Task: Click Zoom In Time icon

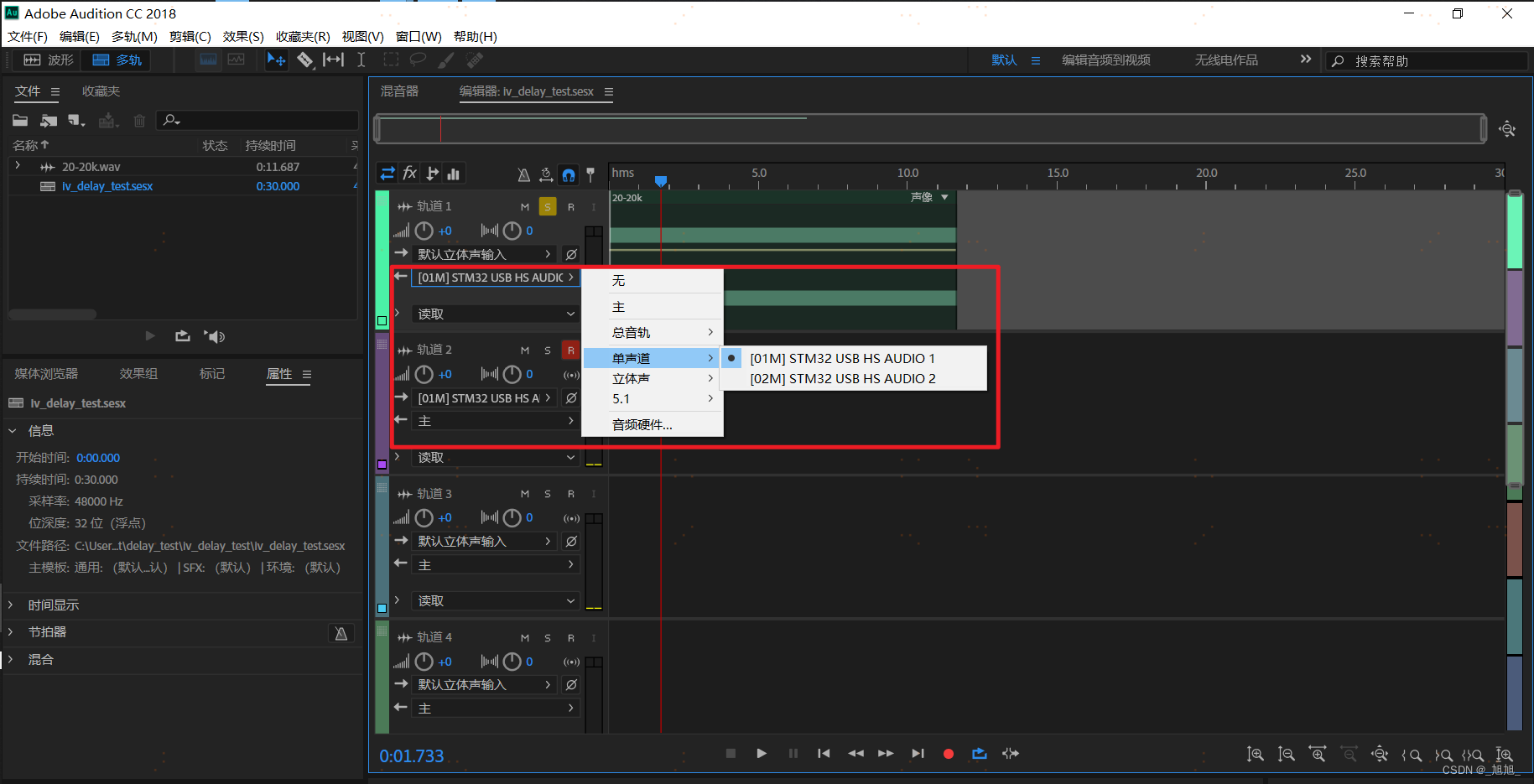Action: [x=1318, y=755]
